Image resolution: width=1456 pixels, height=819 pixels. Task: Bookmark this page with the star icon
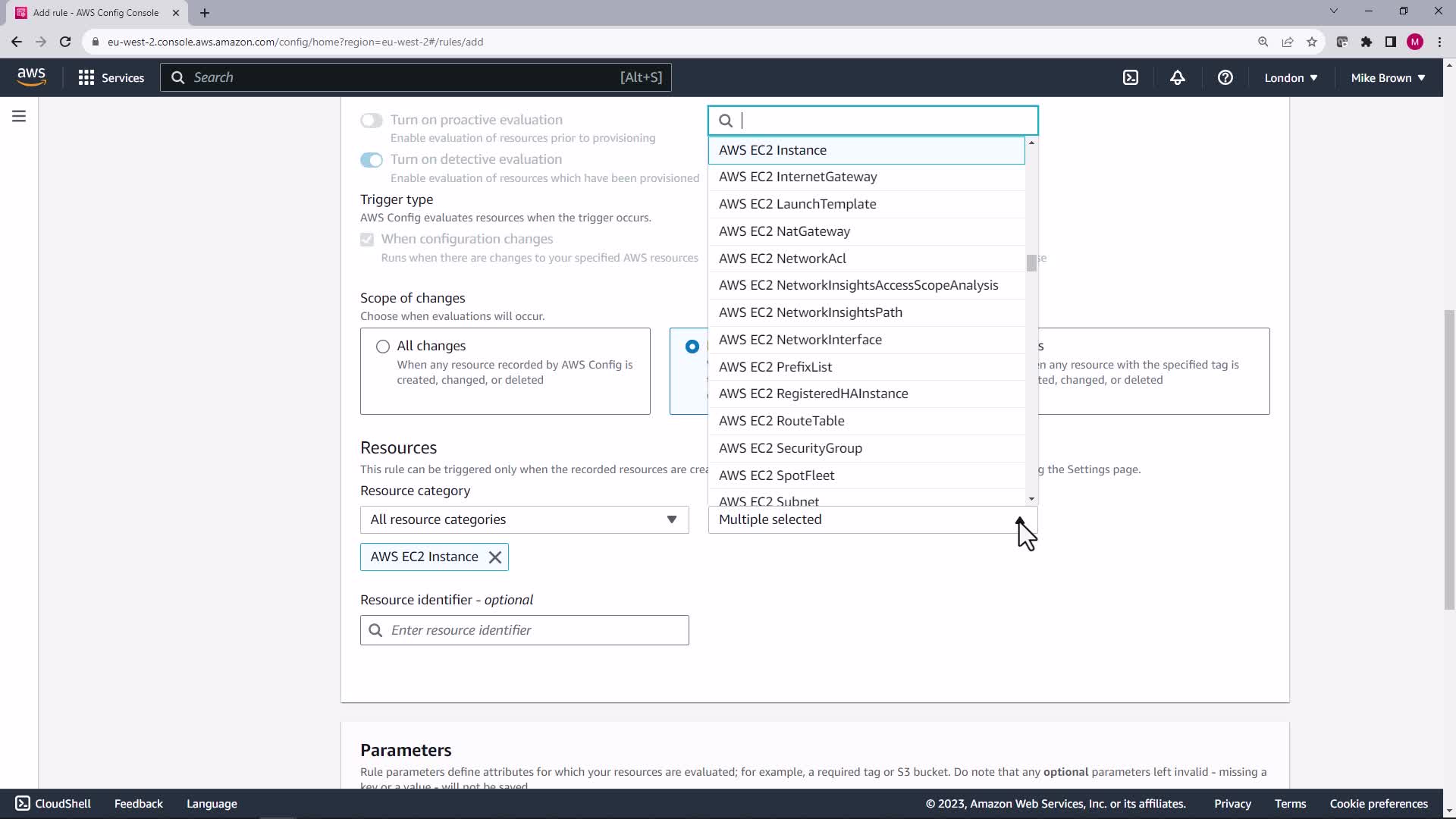point(1312,42)
